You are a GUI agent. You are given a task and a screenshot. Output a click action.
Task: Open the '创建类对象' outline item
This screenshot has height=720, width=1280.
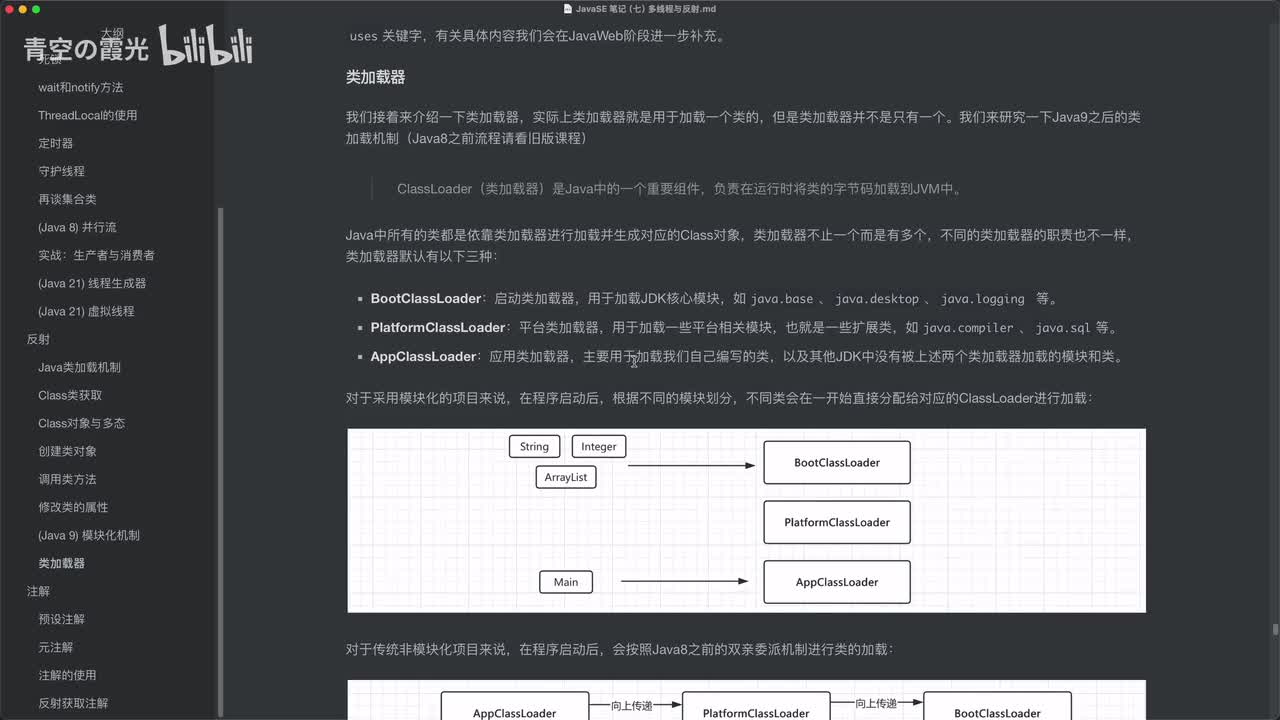tap(68, 451)
